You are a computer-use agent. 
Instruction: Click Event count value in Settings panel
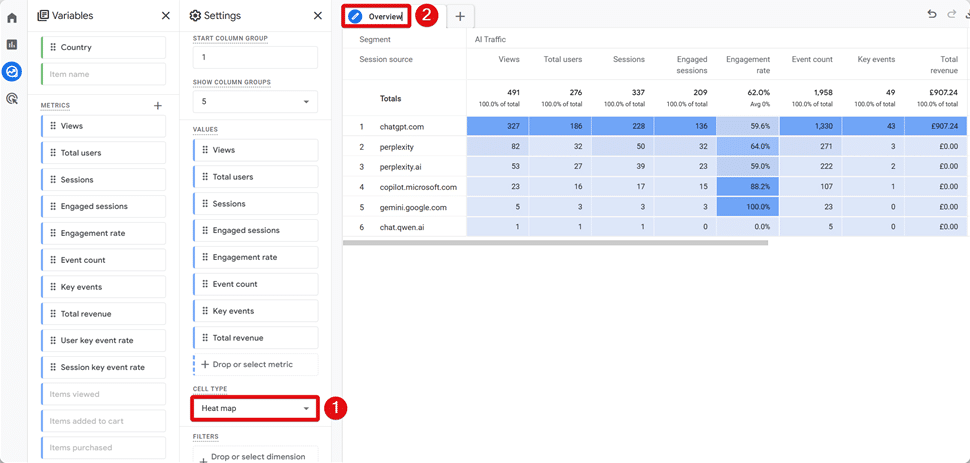tap(255, 284)
